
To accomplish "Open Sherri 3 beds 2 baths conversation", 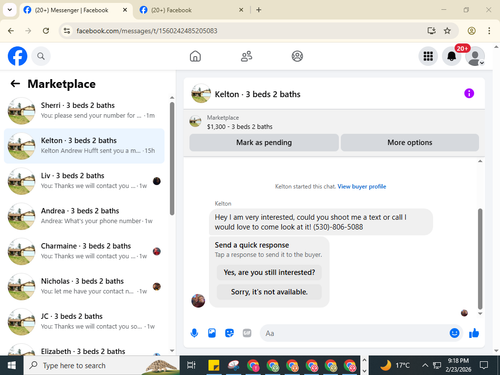I will point(84,111).
